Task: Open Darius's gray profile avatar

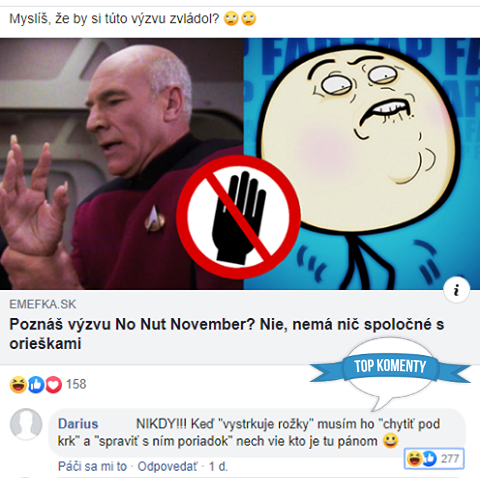Action: (x=26, y=424)
